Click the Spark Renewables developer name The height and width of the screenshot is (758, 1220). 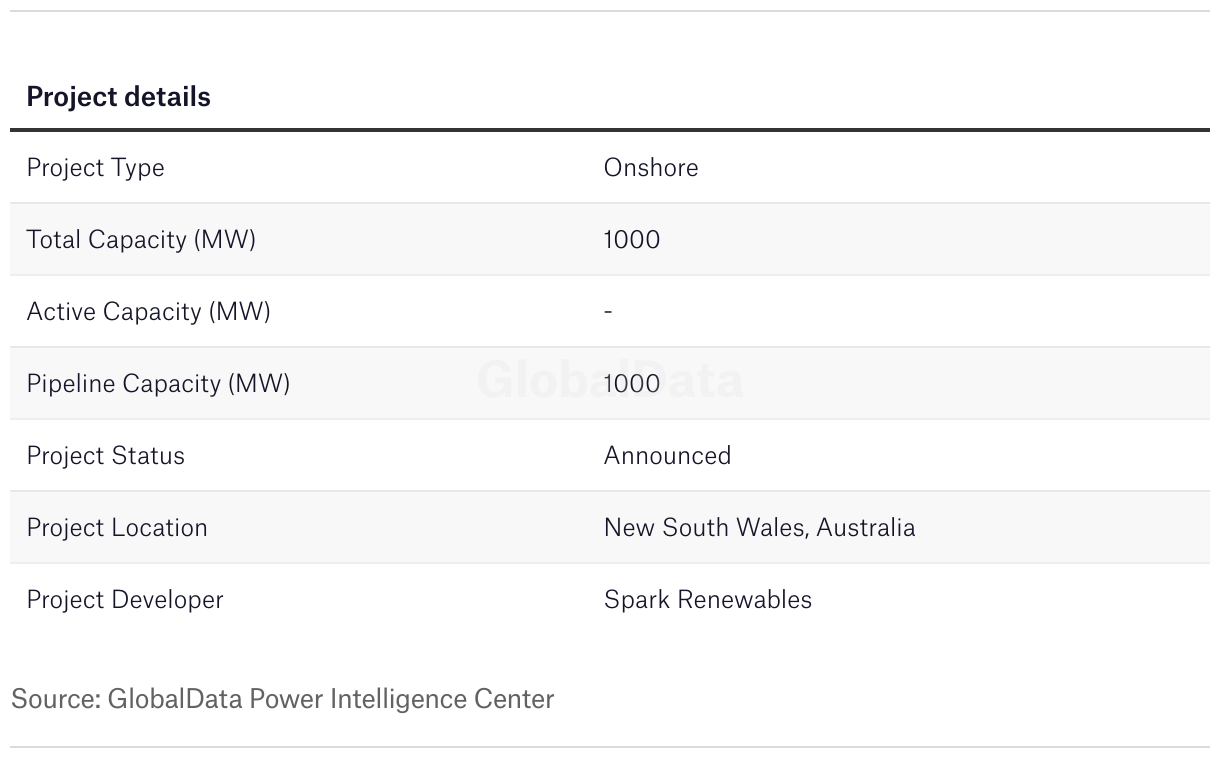tap(708, 599)
